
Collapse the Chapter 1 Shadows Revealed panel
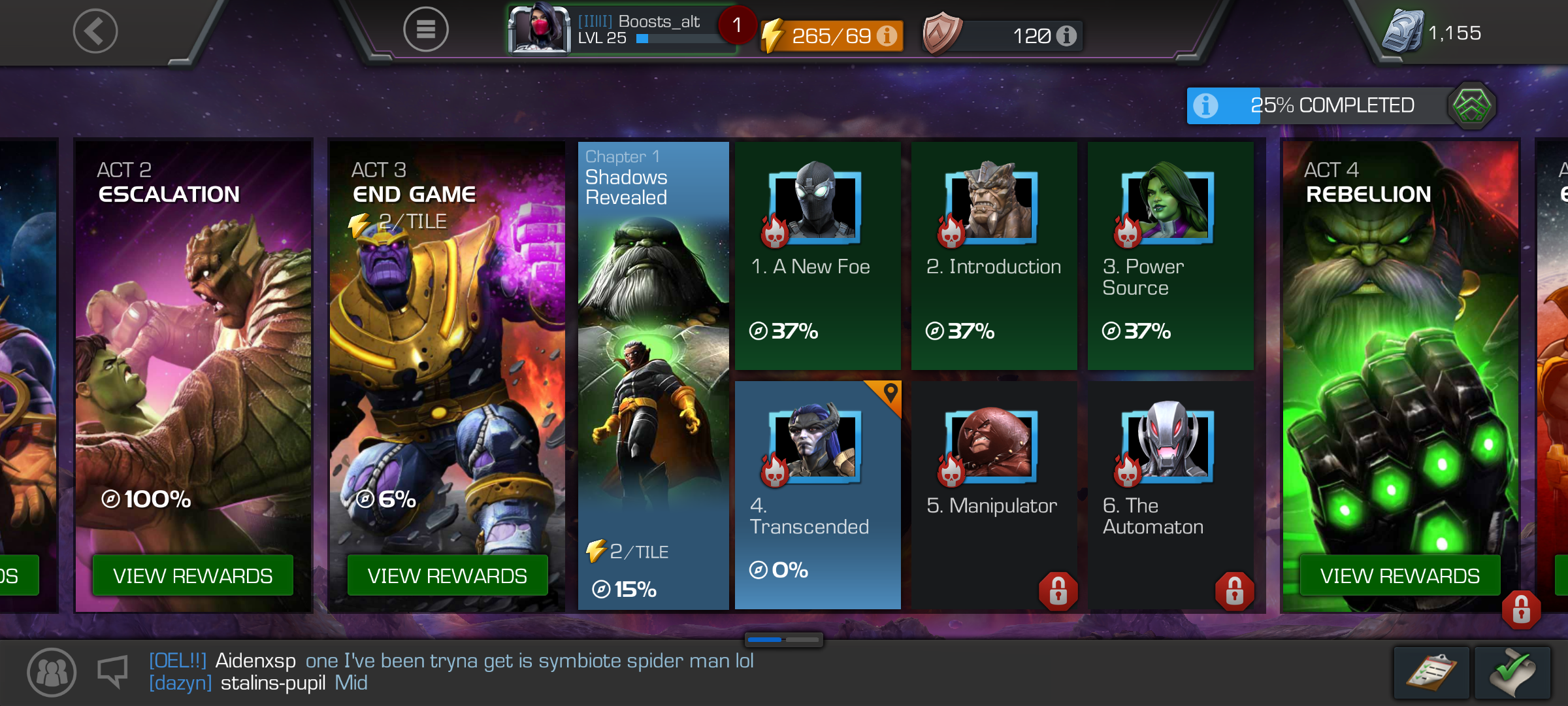[x=653, y=376]
